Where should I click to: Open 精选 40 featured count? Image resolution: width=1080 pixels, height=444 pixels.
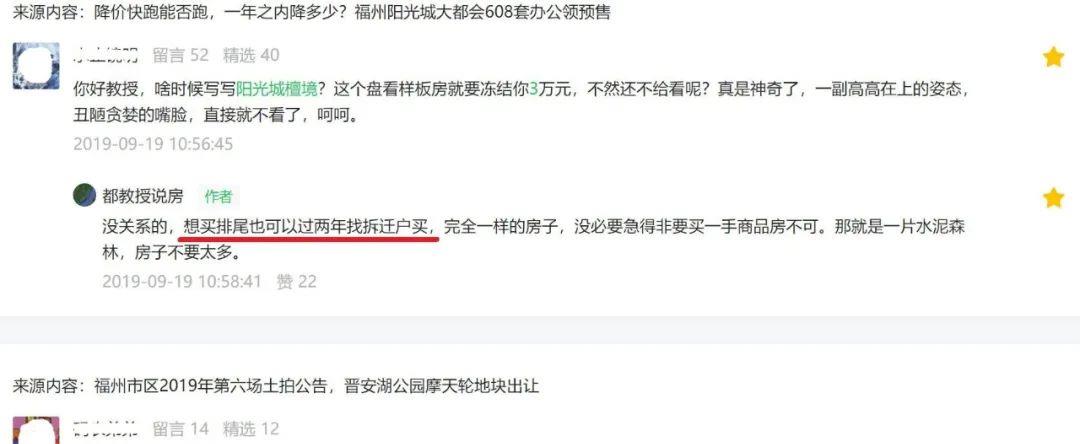coord(251,55)
